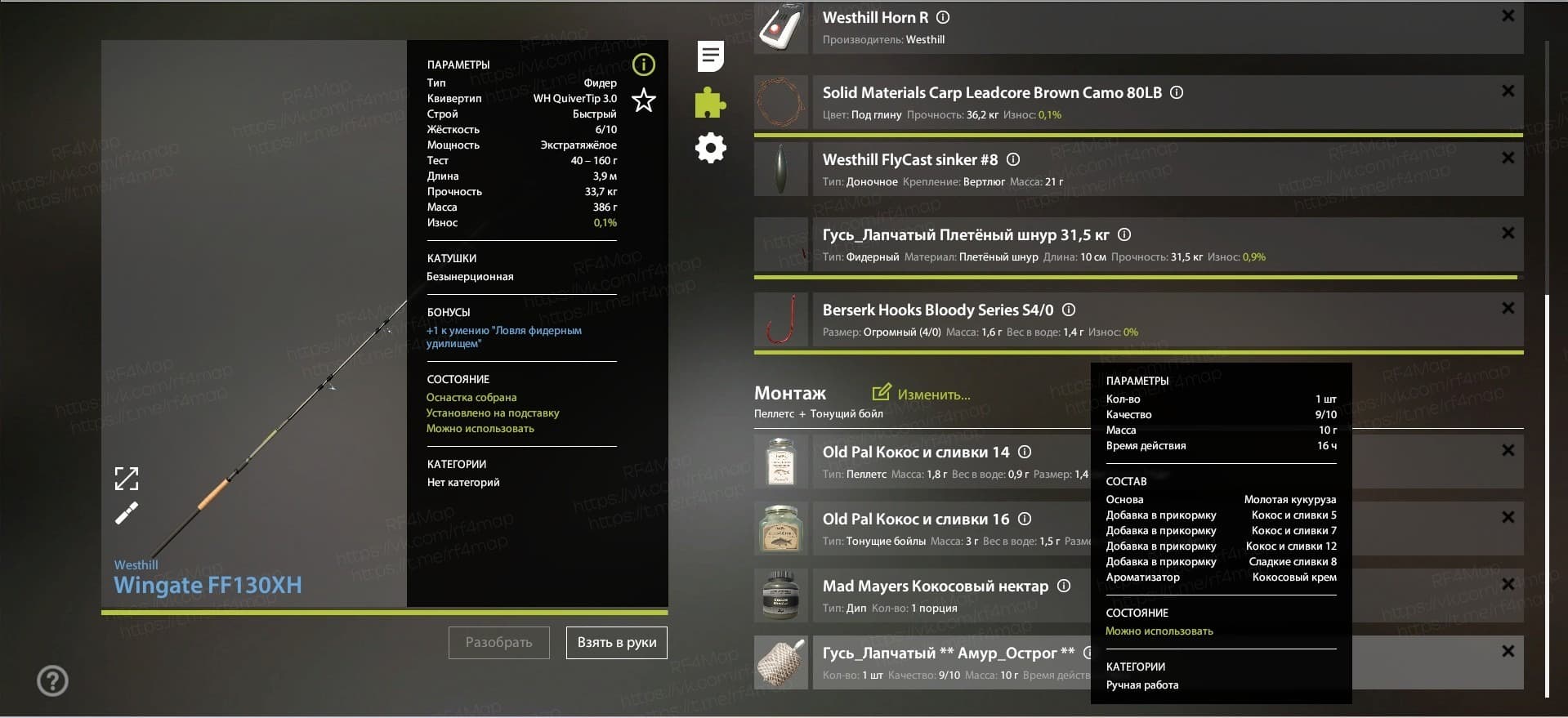Screen dimensions: 1568x718
Task: Click the red Berserk hook thumbnail
Action: tap(781, 319)
